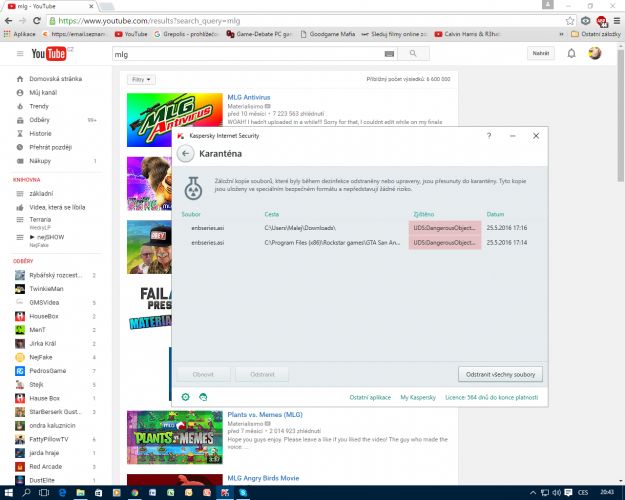
Task: Open YouTube bookmark in bookmarks bar
Action: (x=131, y=34)
